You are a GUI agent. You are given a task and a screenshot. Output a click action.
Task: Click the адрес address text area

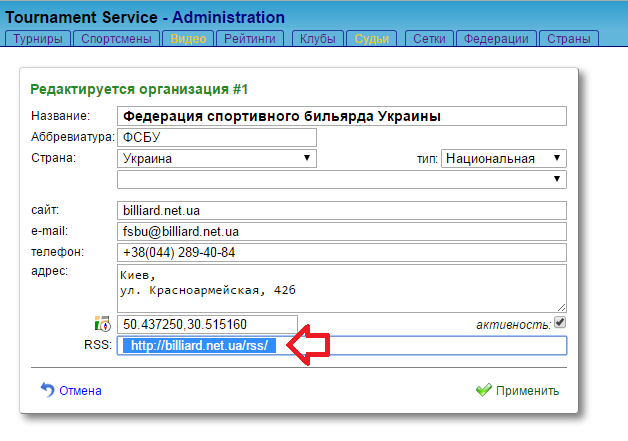(x=342, y=287)
